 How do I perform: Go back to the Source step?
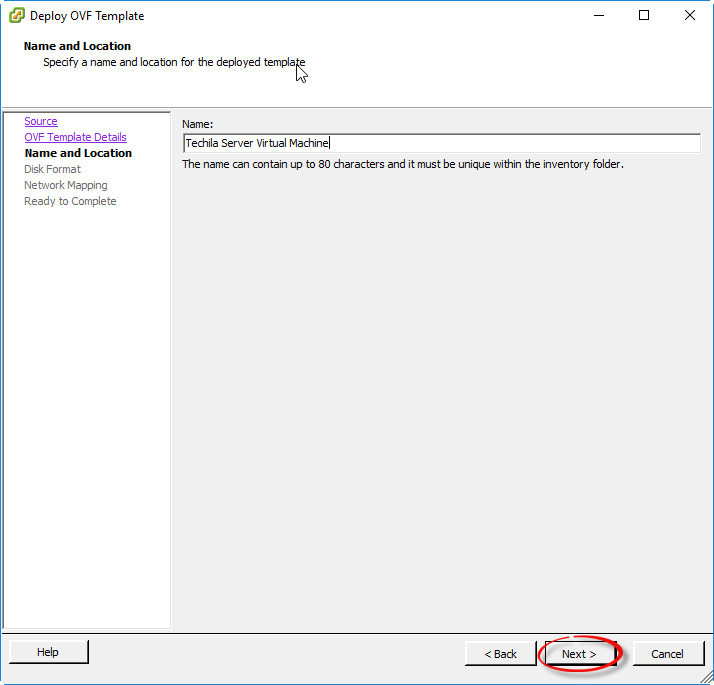(x=41, y=121)
